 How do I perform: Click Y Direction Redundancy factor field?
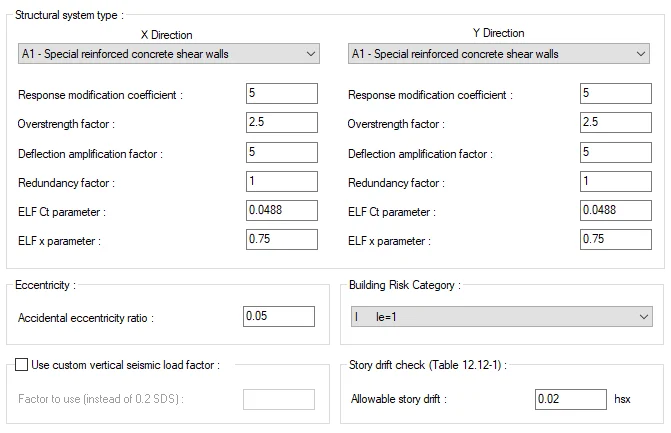tap(616, 181)
